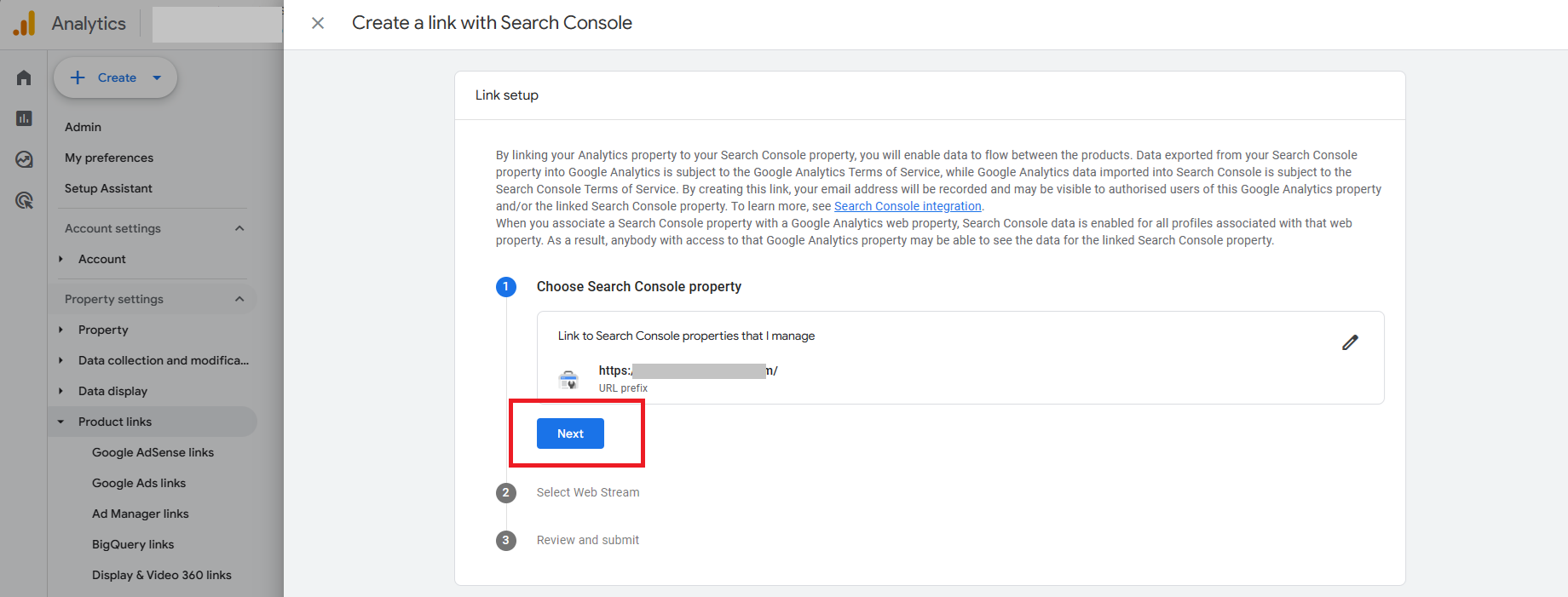1568x597 pixels.
Task: Open the Advertising icon in the sidebar
Action: [x=24, y=200]
